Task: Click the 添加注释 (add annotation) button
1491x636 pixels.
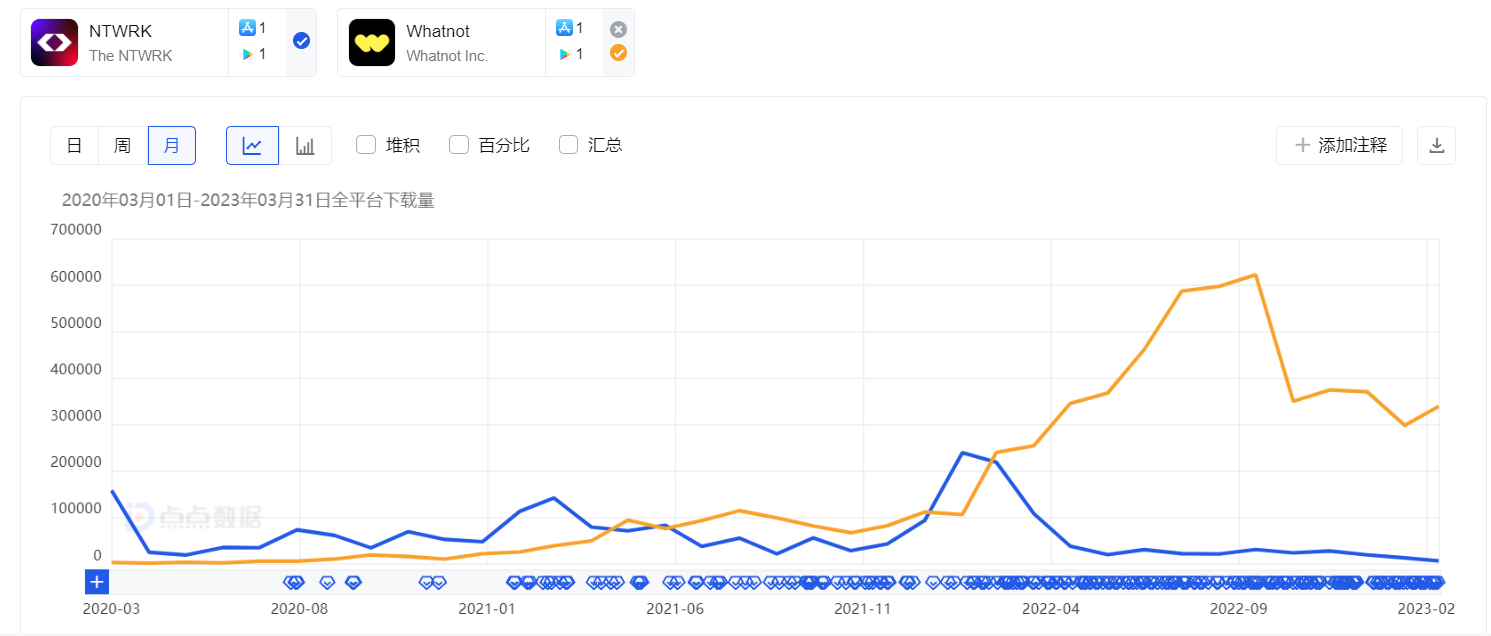Action: pos(1339,145)
